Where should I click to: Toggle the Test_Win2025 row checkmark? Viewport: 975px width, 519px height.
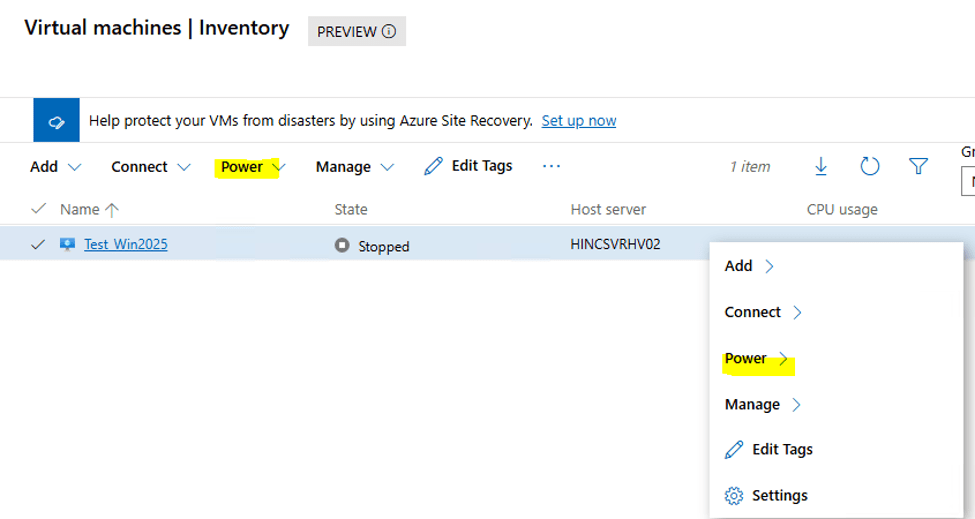(x=38, y=244)
